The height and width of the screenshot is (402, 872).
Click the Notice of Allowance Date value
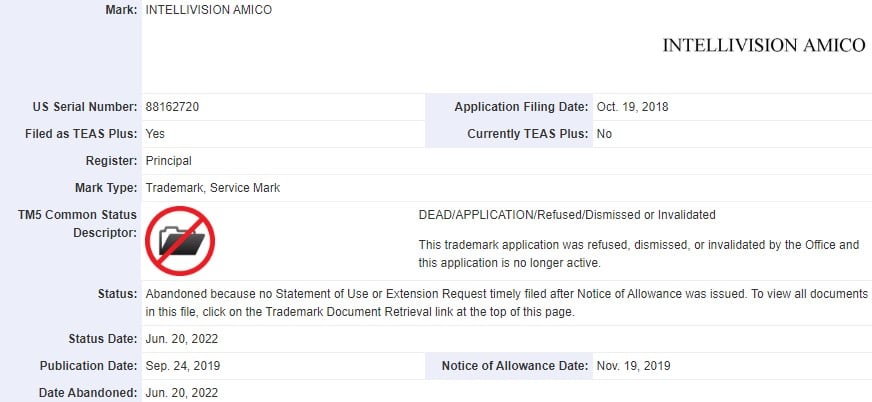pos(633,366)
